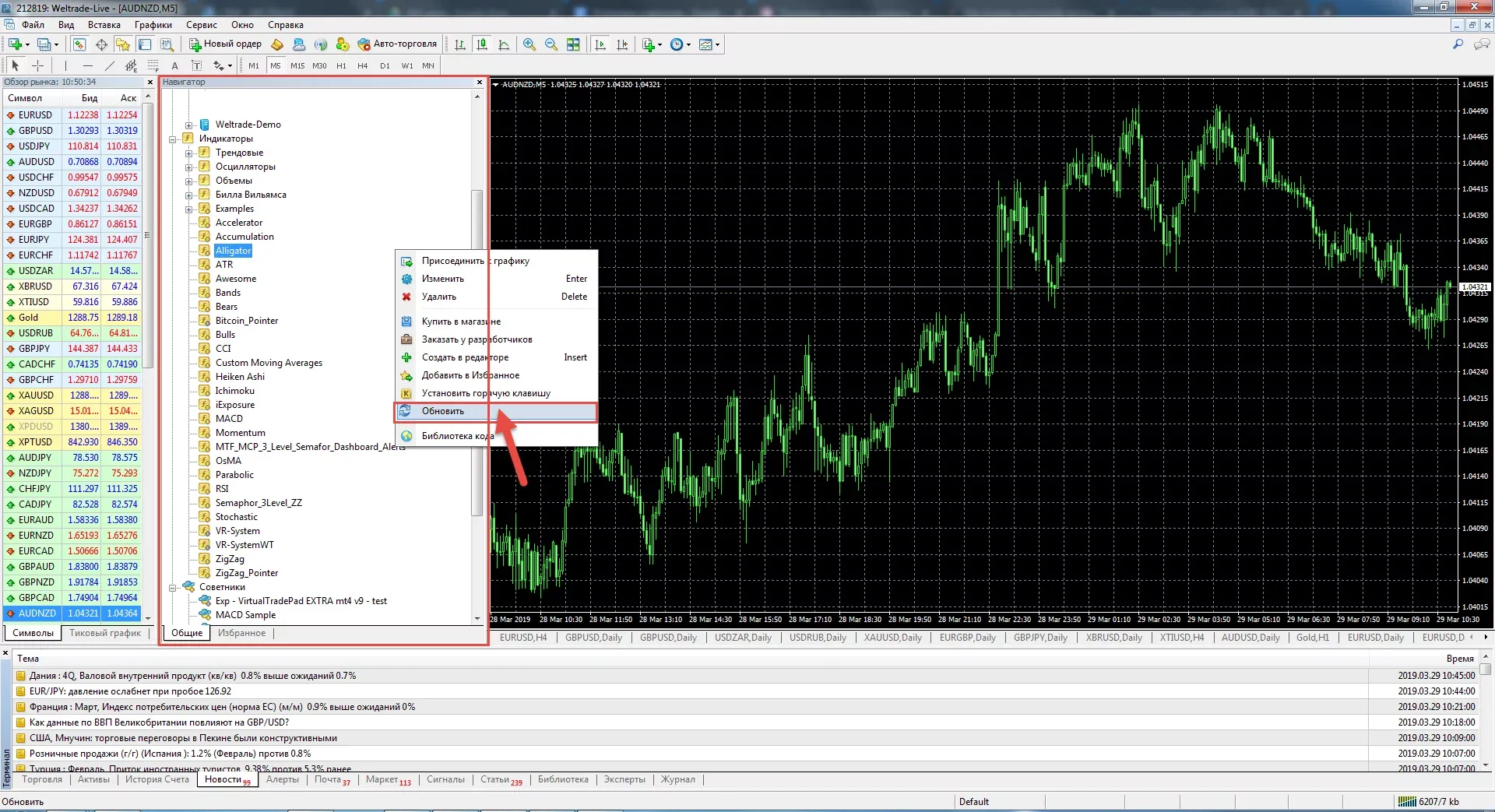Select the text label T tool
The image size is (1495, 812).
click(x=196, y=65)
